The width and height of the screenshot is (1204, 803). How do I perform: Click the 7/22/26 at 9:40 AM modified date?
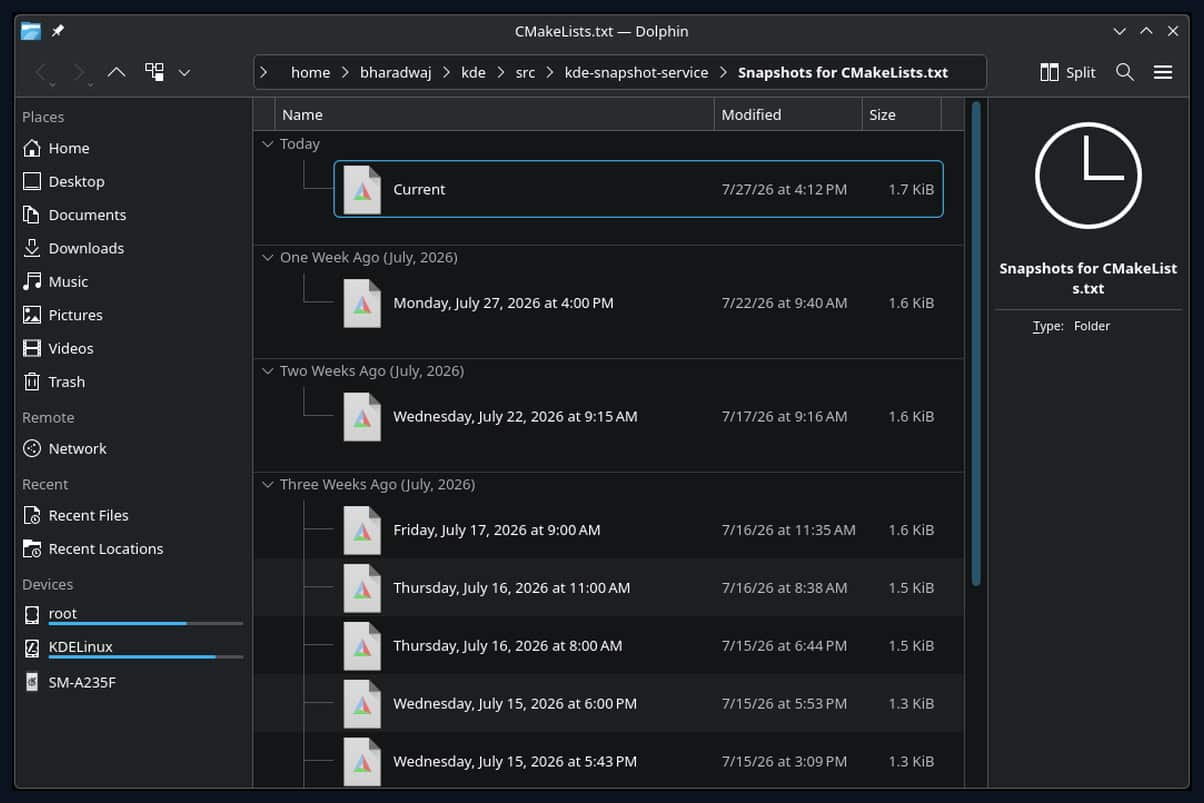point(784,303)
